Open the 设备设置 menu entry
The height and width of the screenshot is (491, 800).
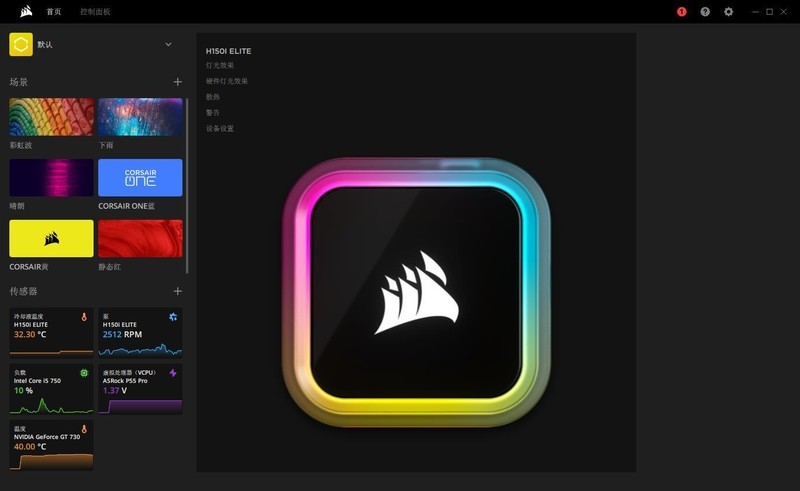(220, 129)
